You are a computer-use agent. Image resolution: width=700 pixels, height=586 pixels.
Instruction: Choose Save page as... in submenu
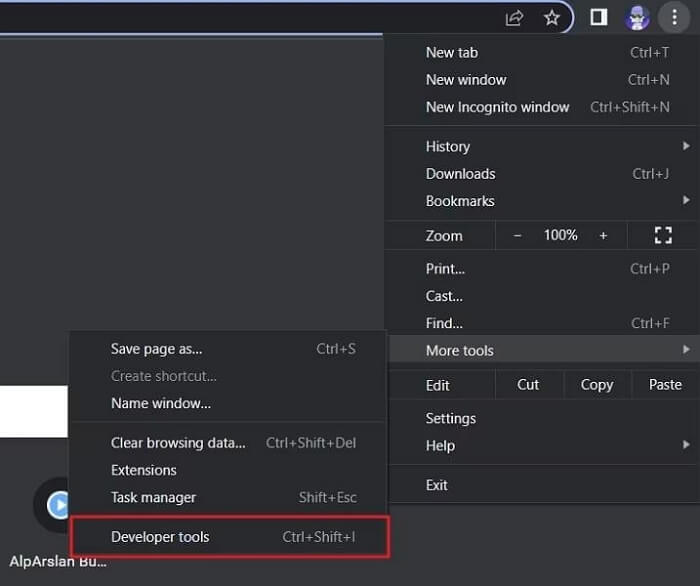point(229,349)
